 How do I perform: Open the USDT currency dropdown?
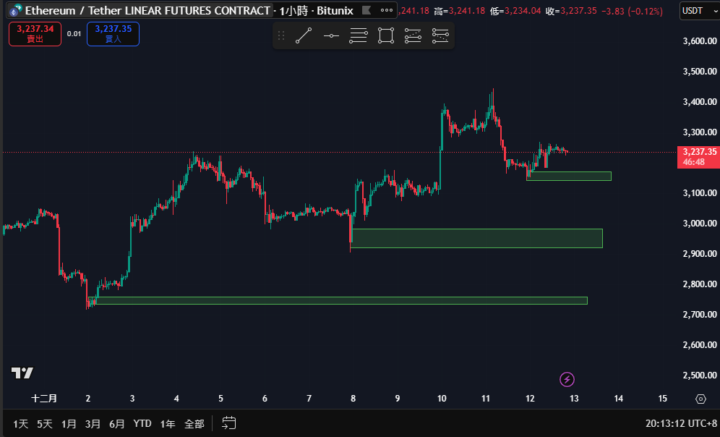(699, 11)
